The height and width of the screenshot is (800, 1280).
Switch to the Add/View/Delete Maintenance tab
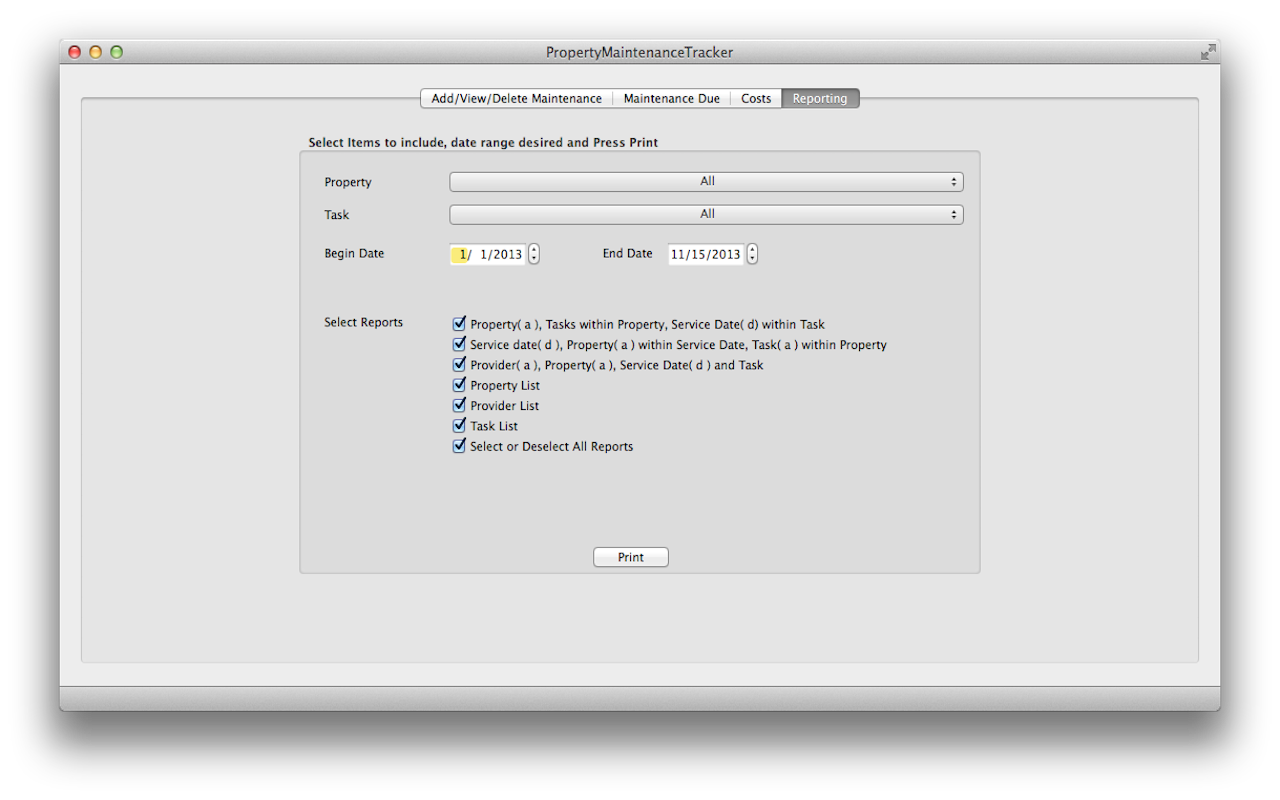pyautogui.click(x=516, y=99)
